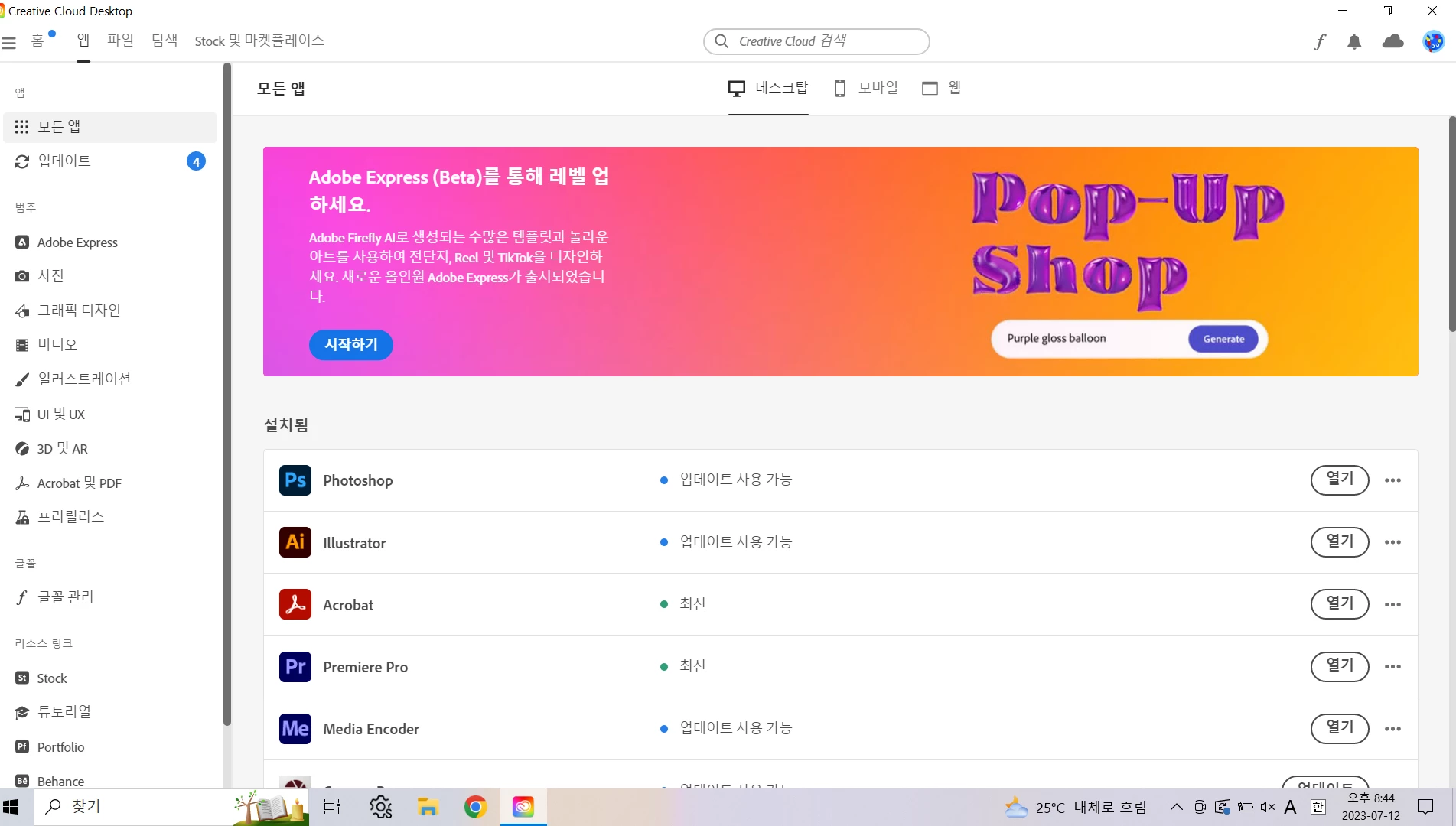
Task: Click 열기 button for Illustrator
Action: pos(1340,542)
